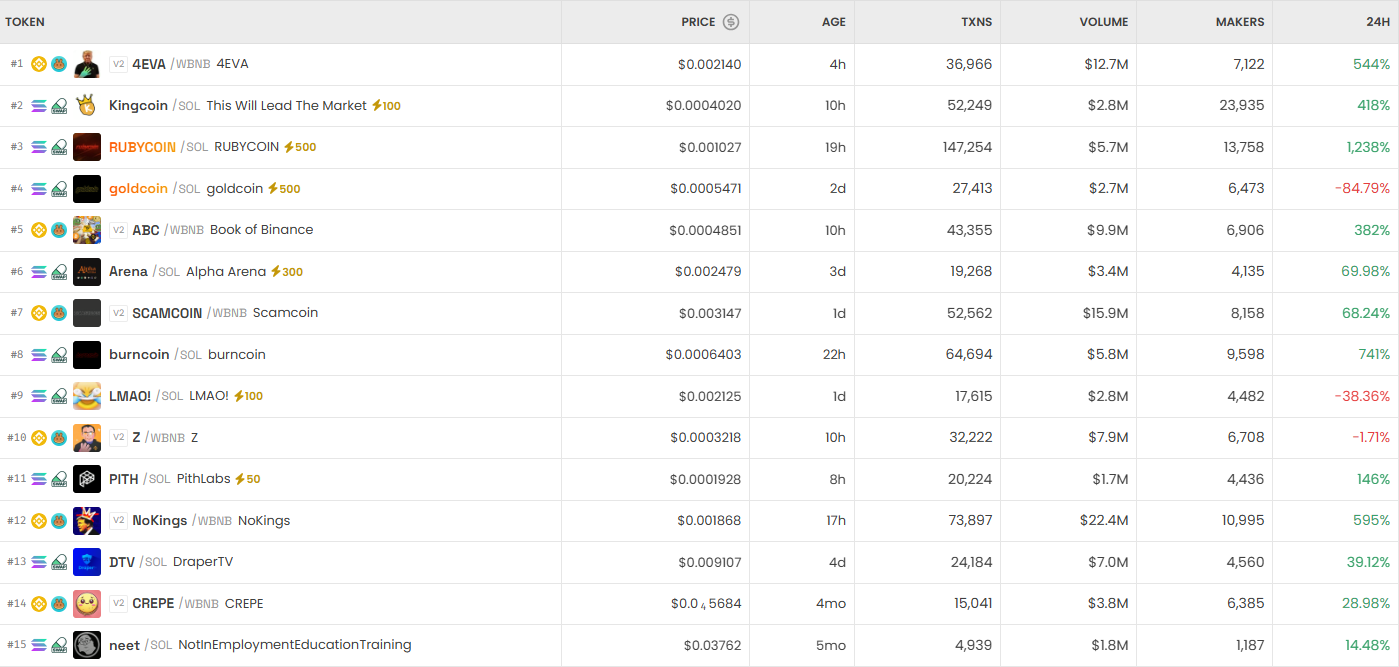Click the Raydium DEX icon on the burncoin row
Viewport: 1399px width, 667px height.
click(57, 354)
